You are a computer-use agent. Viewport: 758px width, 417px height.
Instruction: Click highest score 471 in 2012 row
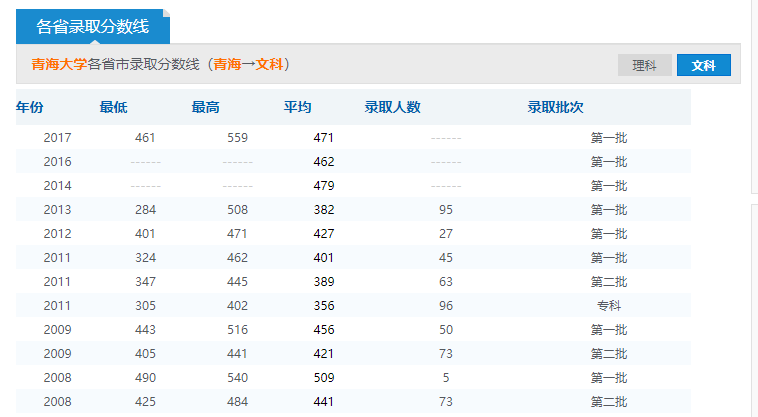[237, 234]
